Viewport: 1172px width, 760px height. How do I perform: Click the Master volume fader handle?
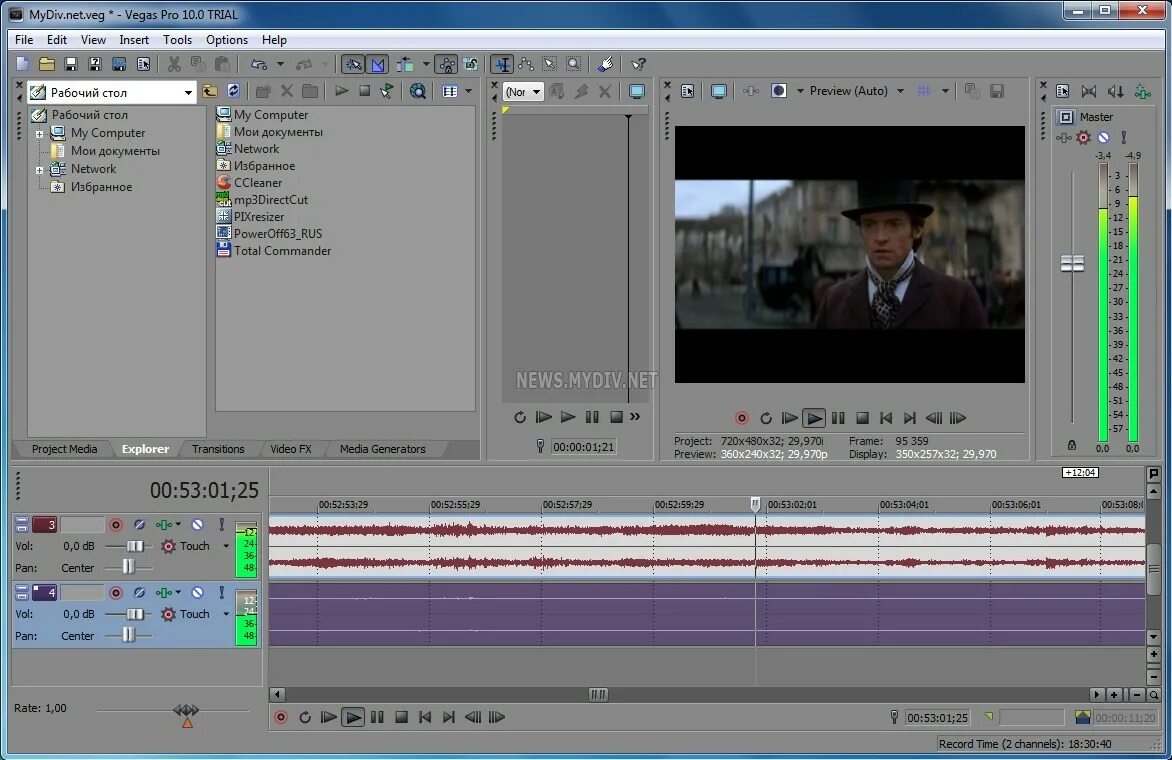point(1072,263)
